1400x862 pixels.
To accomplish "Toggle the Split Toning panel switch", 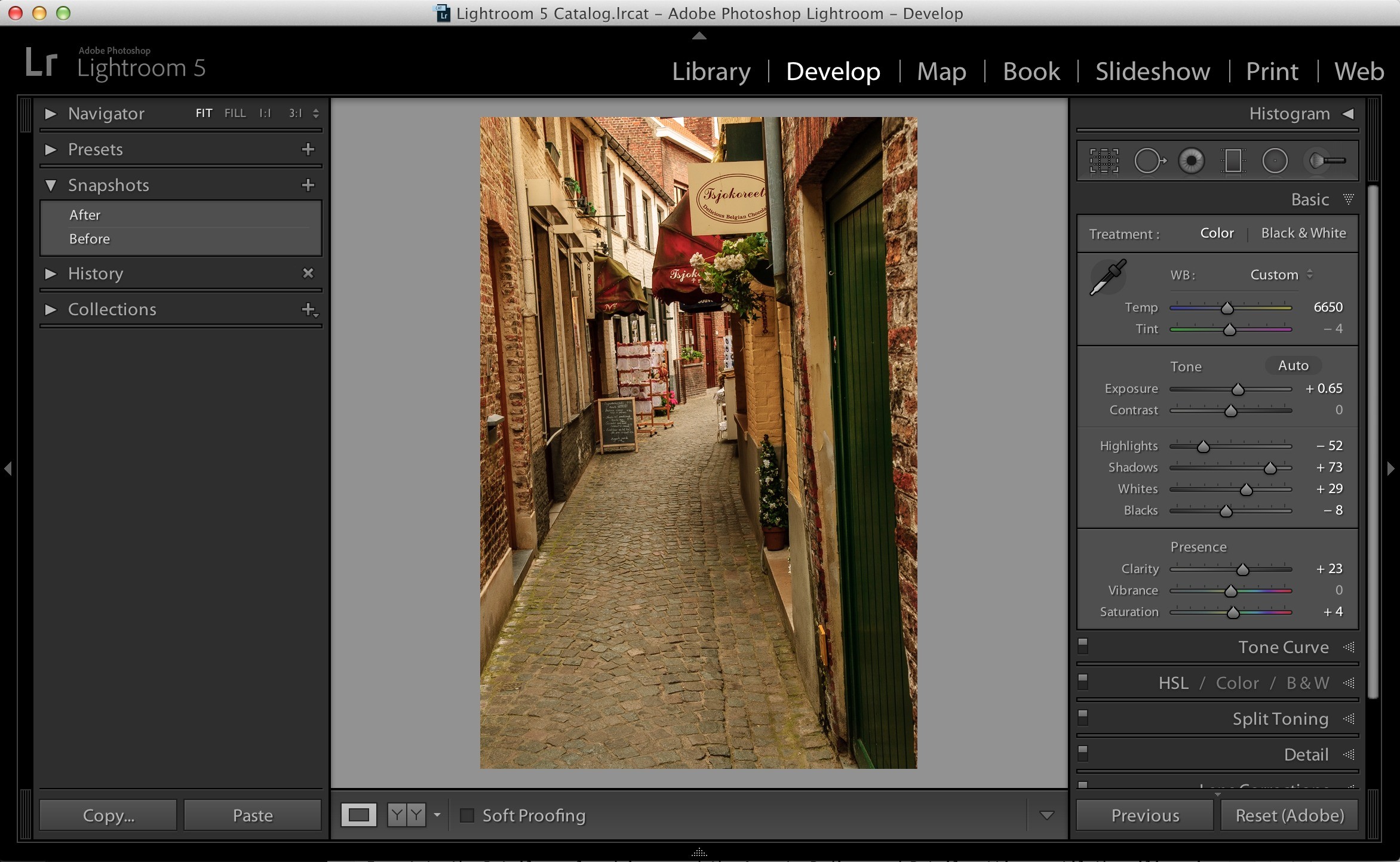I will tap(1083, 717).
